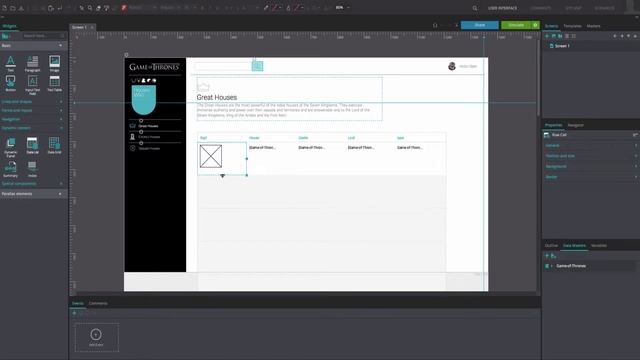Collapse the Basic widgets section

pyautogui.click(x=60, y=46)
